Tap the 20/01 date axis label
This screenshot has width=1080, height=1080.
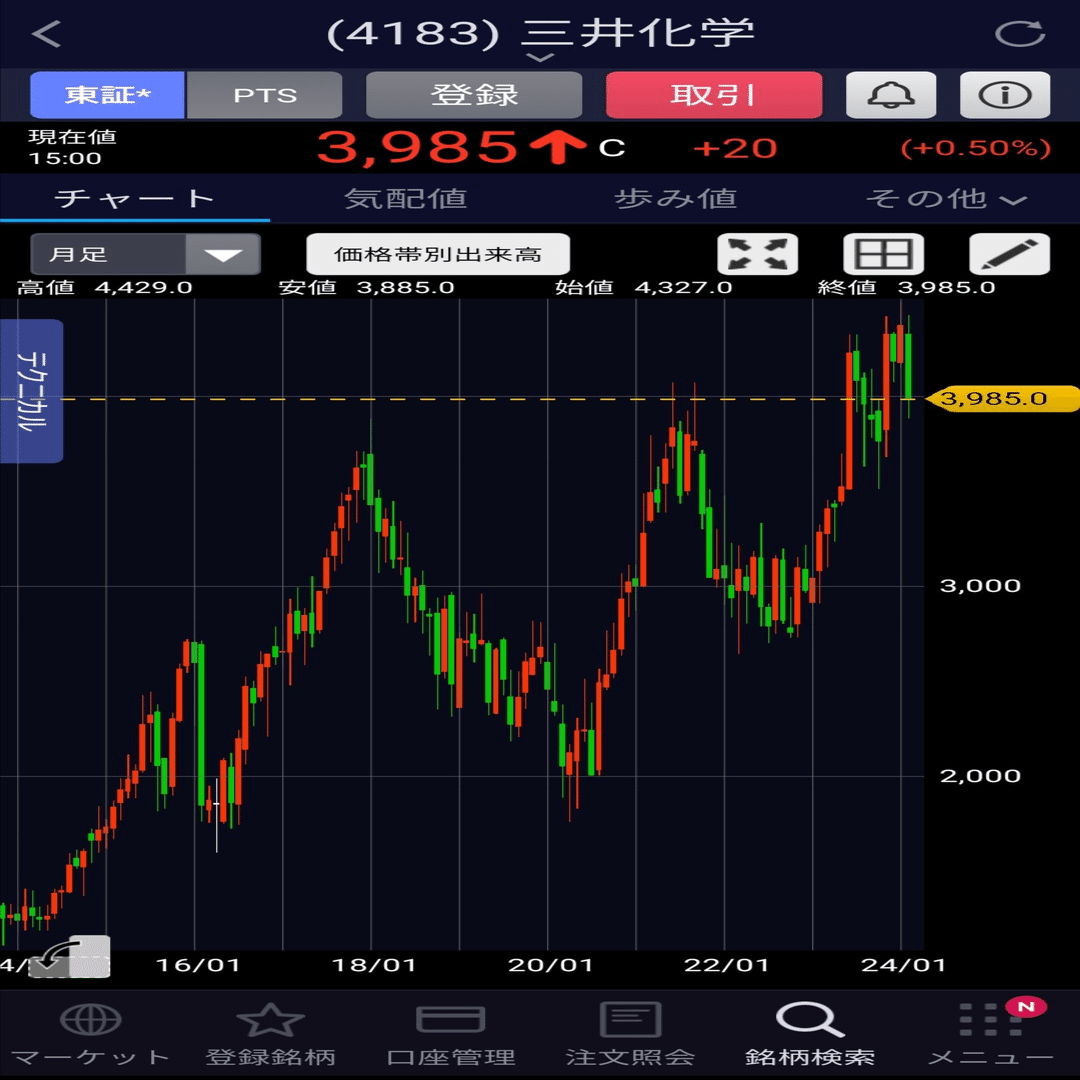(x=550, y=965)
